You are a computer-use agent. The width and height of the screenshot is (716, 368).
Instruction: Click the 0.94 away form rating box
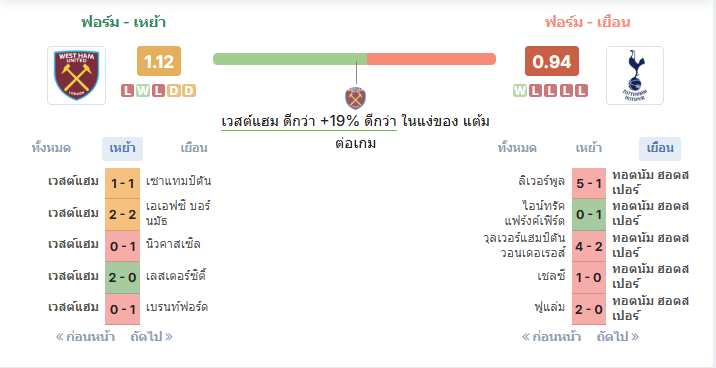click(552, 61)
